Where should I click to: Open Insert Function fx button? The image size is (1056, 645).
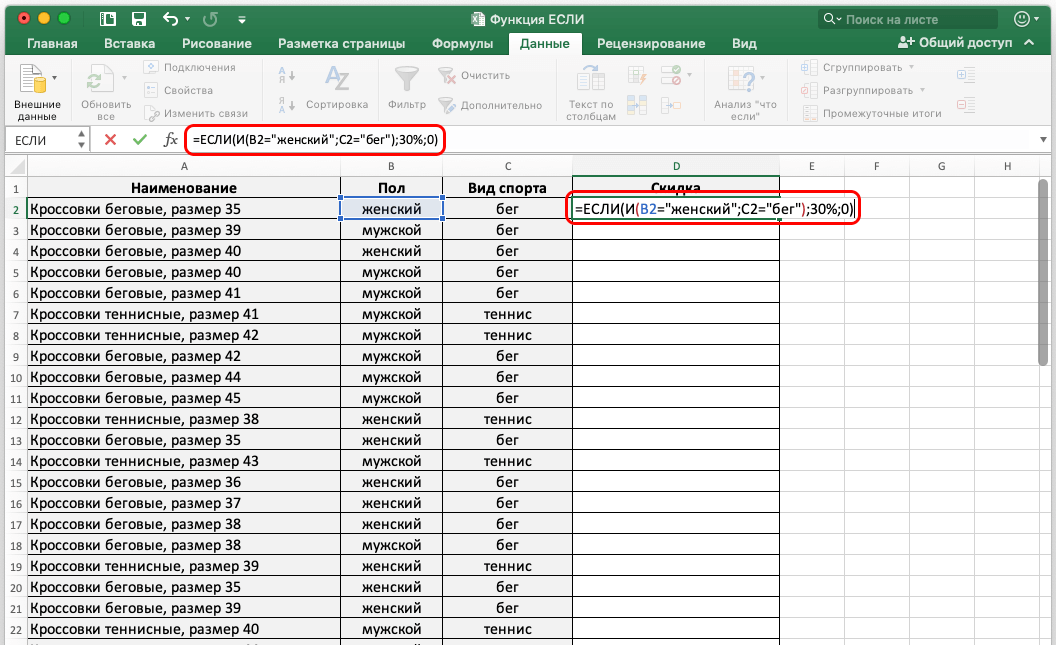pos(171,140)
